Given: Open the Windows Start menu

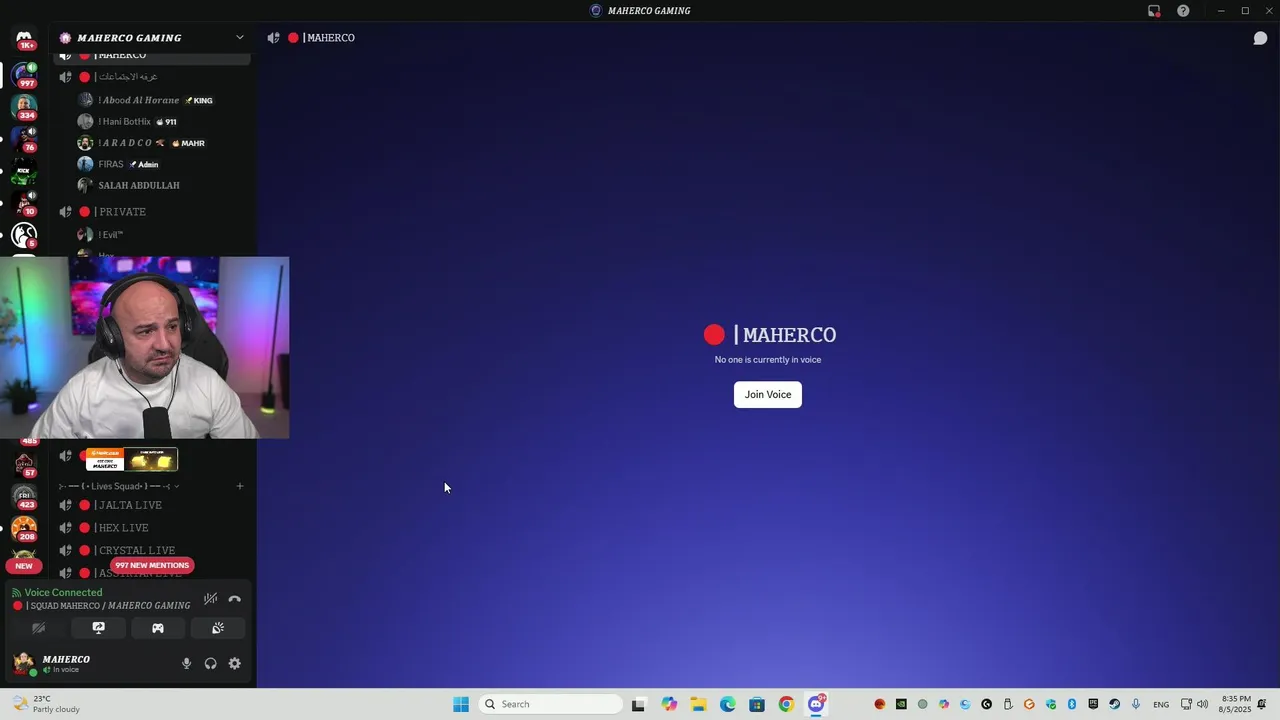Looking at the screenshot, I should [461, 704].
